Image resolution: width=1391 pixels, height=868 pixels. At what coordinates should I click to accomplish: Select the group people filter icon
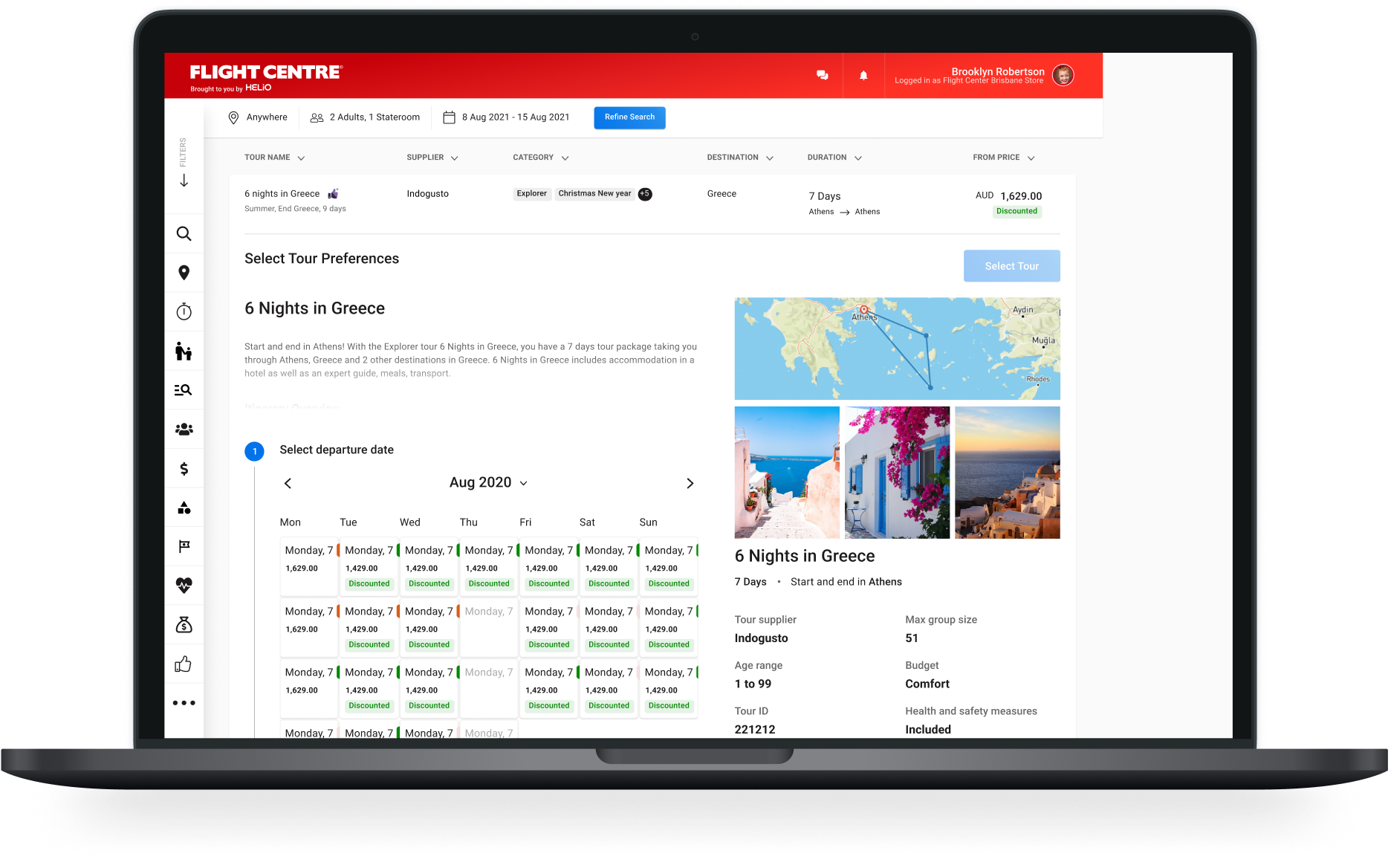pos(184,430)
